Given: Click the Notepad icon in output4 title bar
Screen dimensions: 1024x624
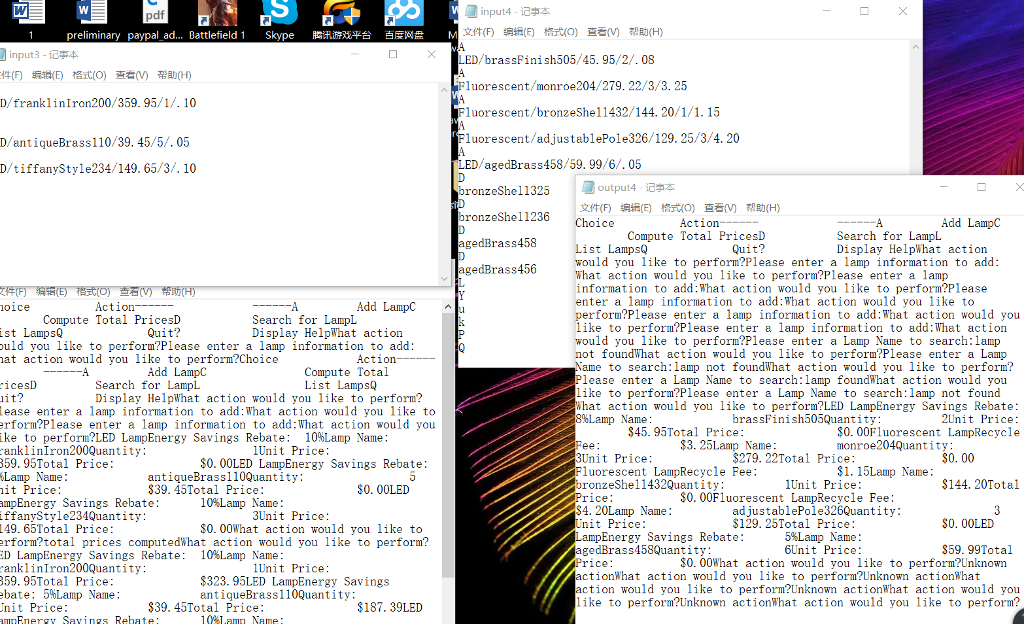Looking at the screenshot, I should pyautogui.click(x=588, y=187).
